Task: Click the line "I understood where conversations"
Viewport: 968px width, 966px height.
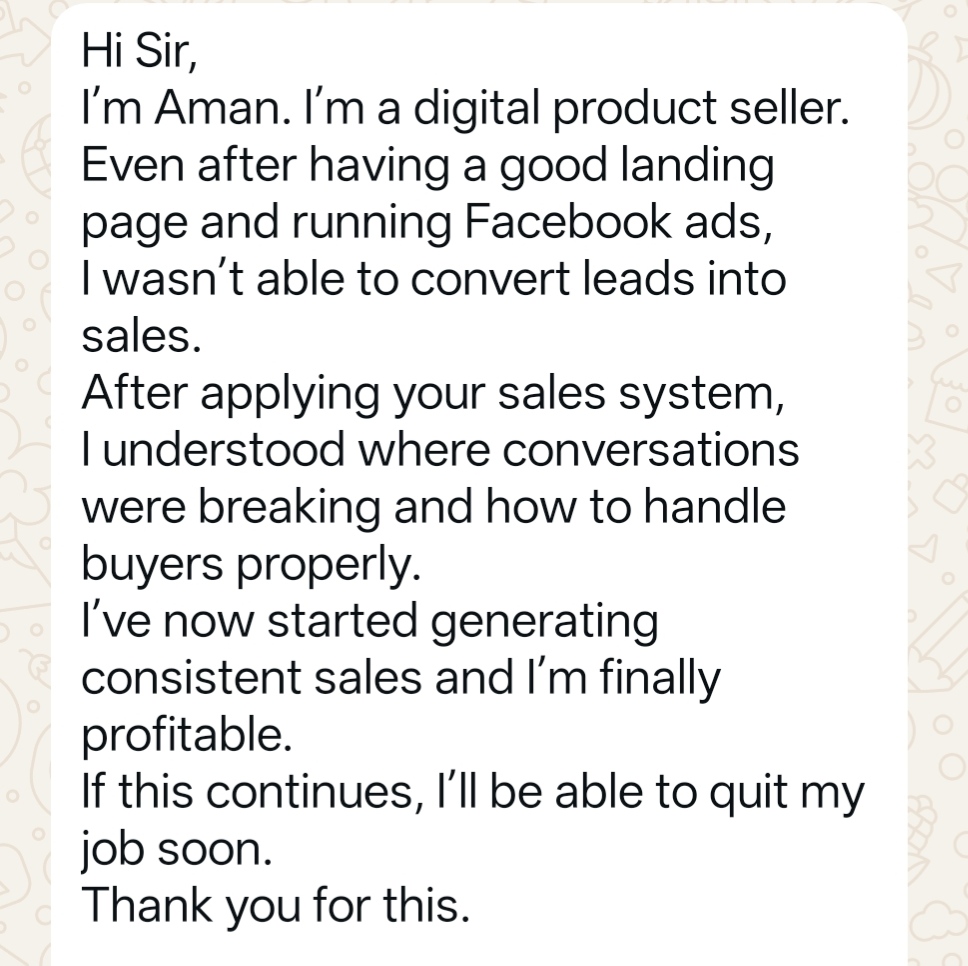Action: 440,451
